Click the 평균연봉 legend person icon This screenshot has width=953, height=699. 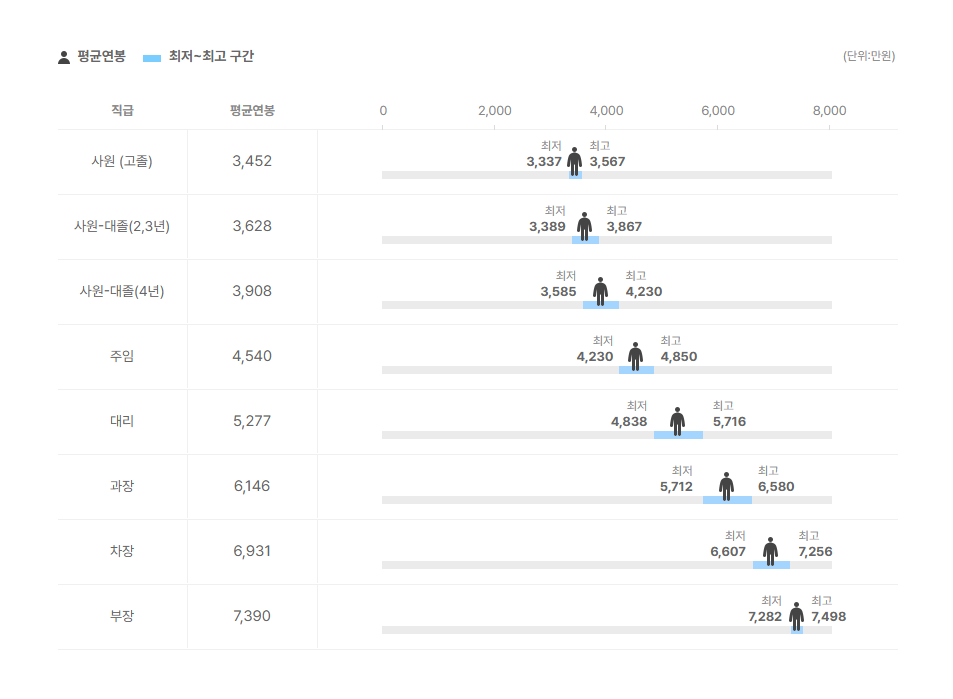pos(64,57)
